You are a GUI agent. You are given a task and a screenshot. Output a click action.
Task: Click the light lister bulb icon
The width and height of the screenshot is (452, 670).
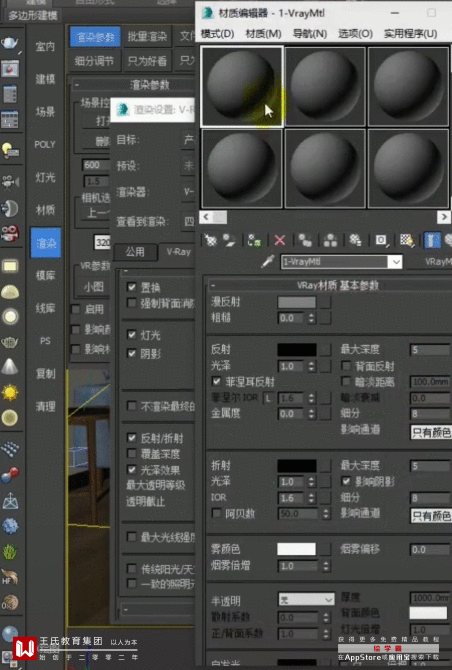point(9,151)
